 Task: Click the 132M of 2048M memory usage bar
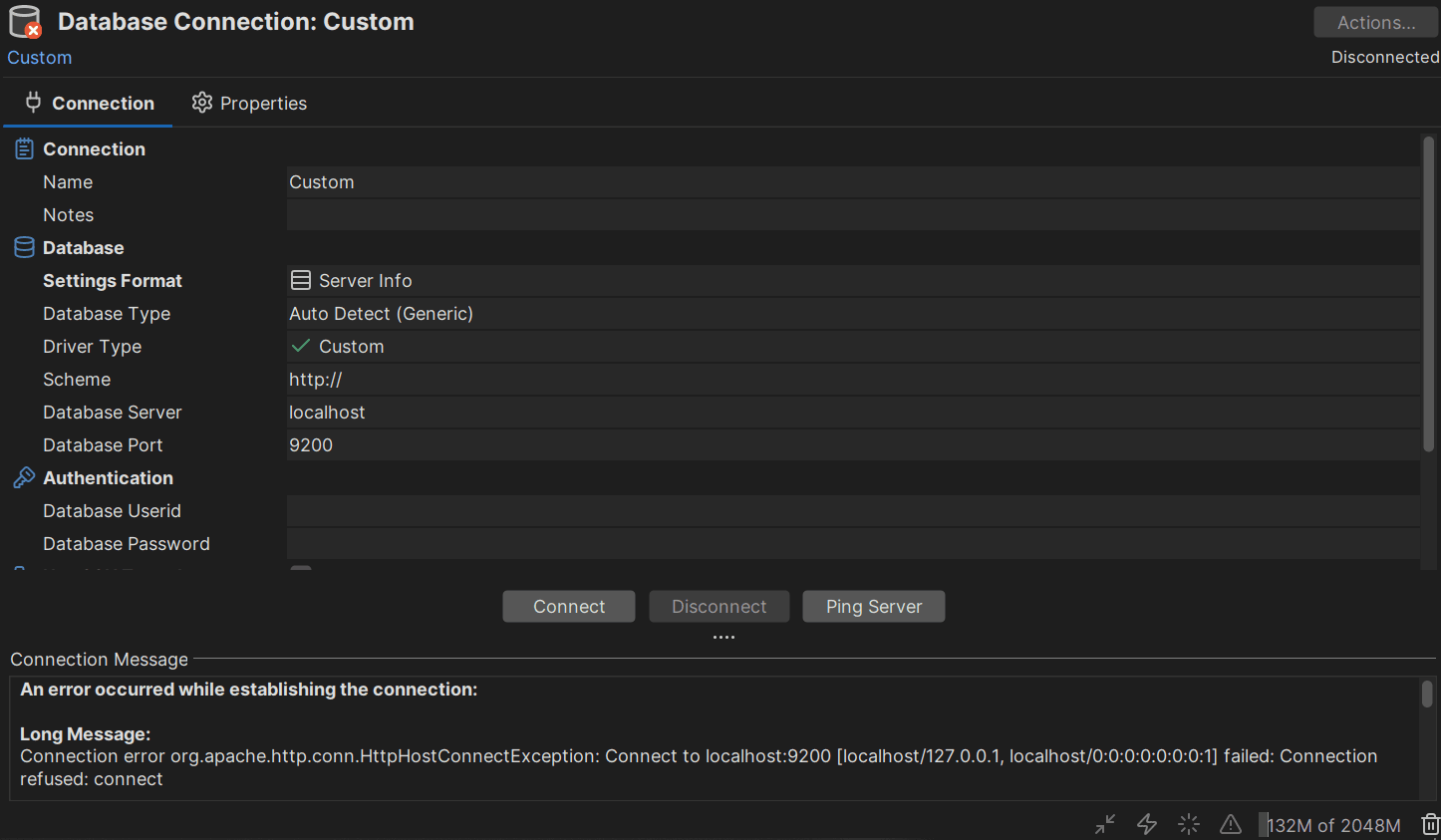(1333, 824)
